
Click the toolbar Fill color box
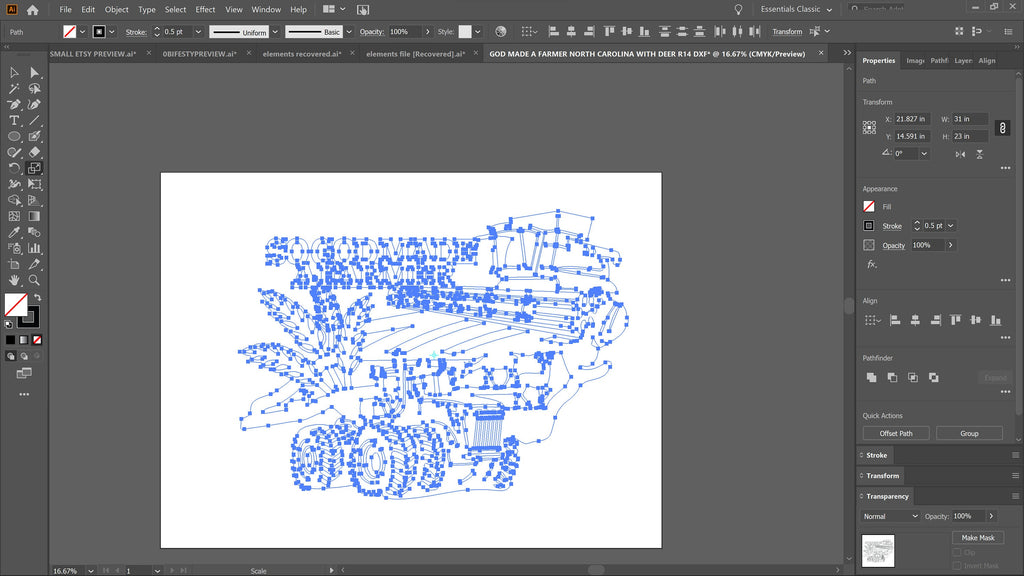point(16,305)
